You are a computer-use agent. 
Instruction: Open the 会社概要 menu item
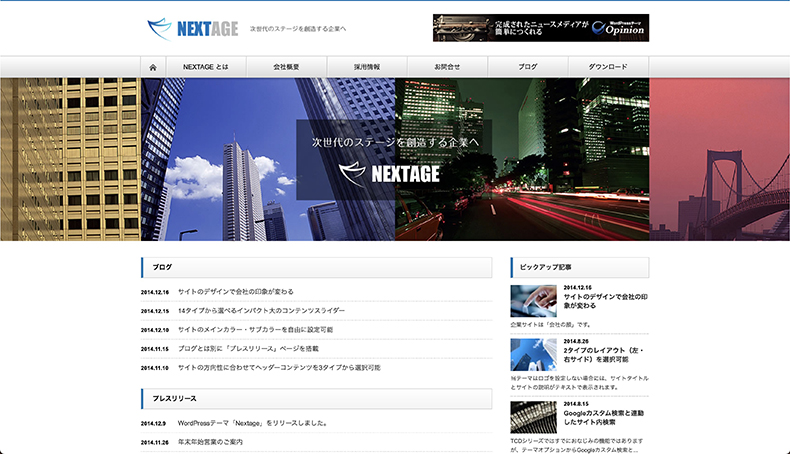286,67
